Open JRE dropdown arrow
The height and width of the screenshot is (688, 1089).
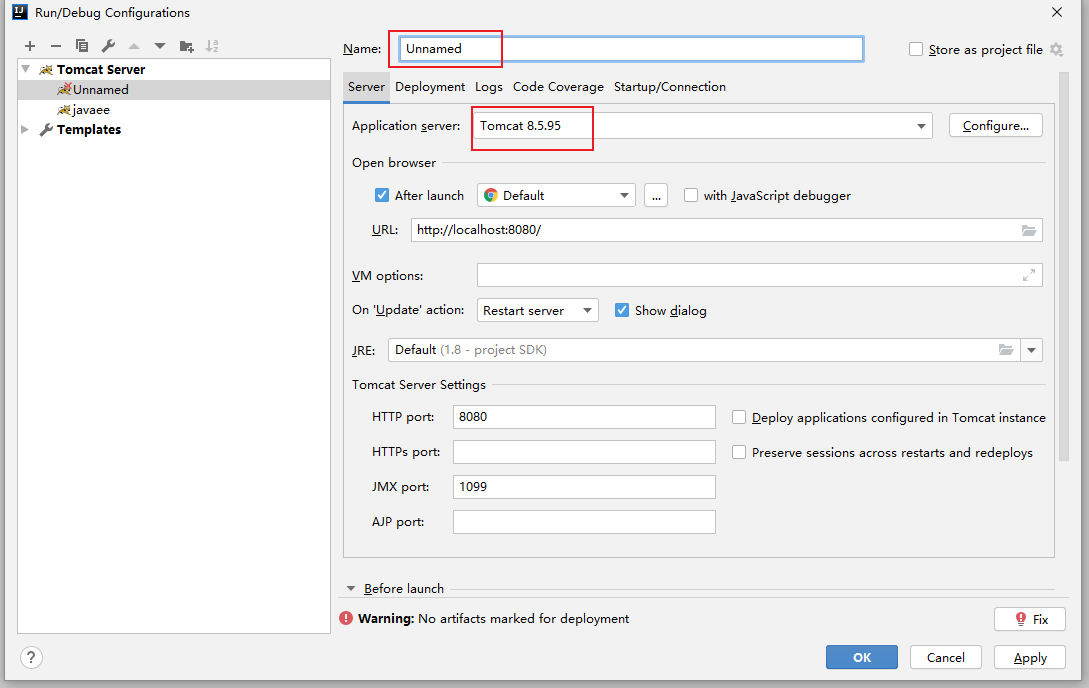click(x=1031, y=350)
